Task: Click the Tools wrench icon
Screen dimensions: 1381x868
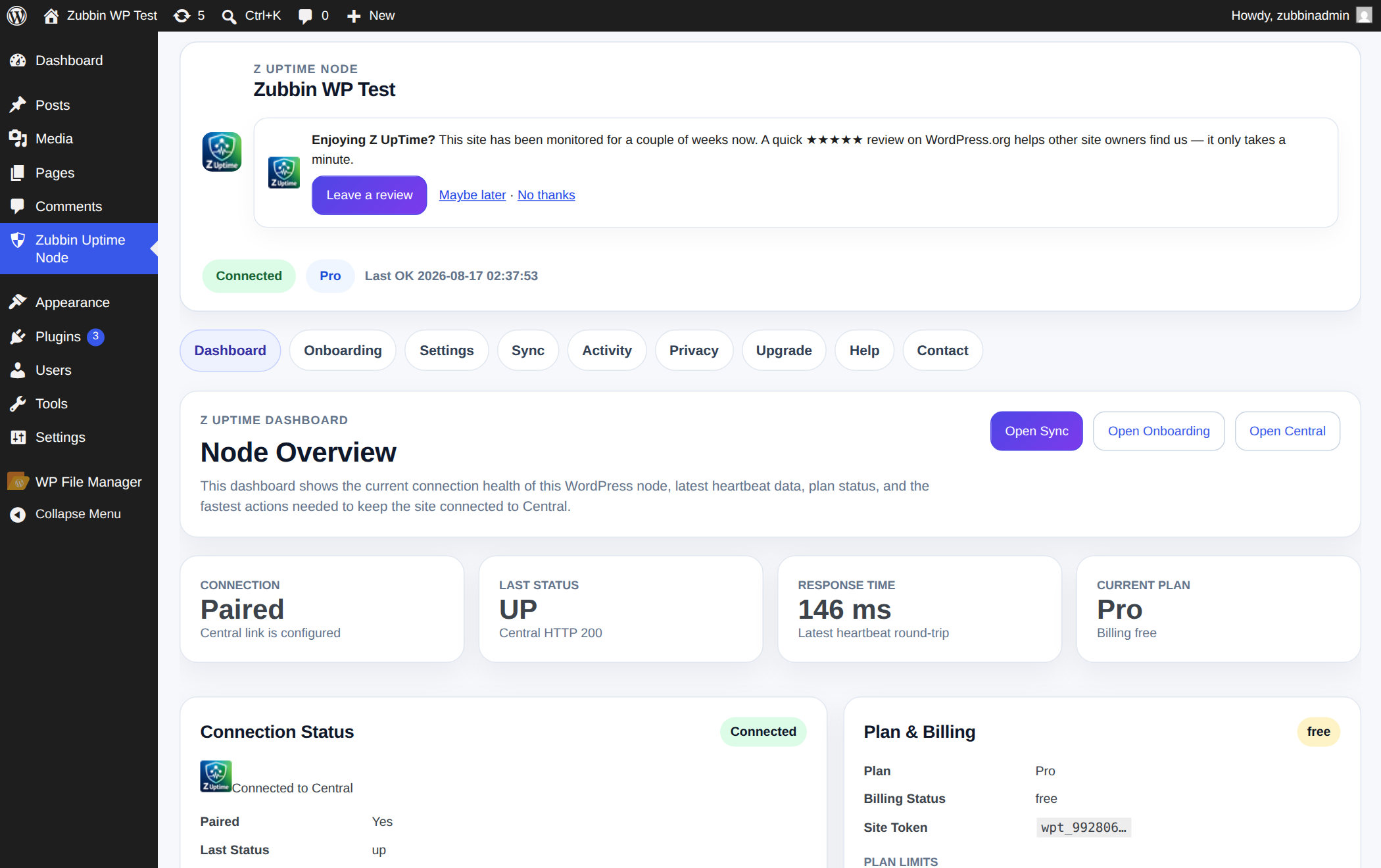Action: [x=18, y=404]
